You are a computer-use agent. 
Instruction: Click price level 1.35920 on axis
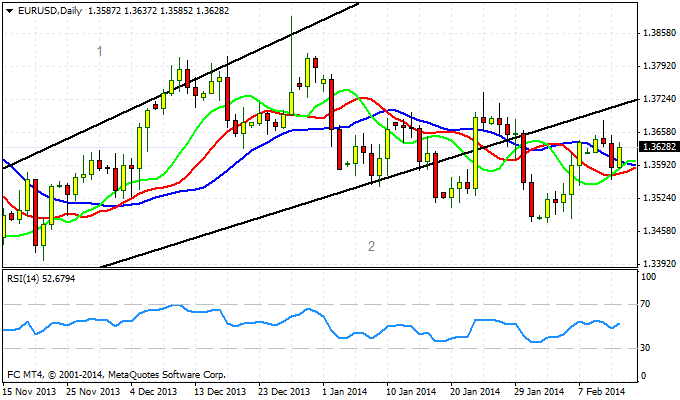click(660, 165)
